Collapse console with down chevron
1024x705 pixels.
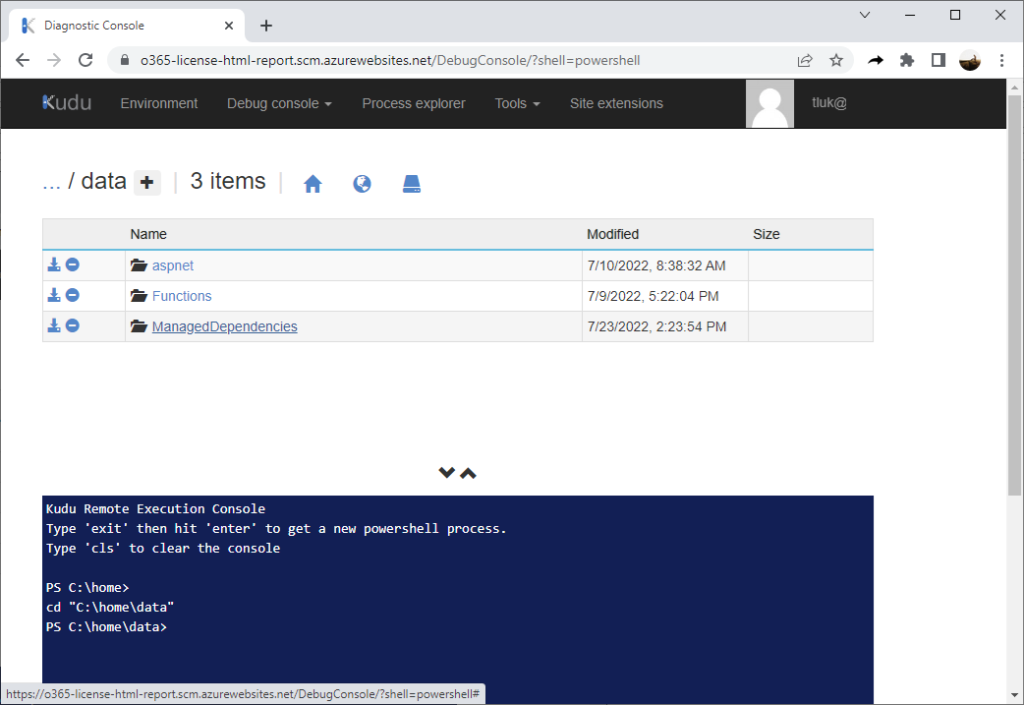point(447,473)
